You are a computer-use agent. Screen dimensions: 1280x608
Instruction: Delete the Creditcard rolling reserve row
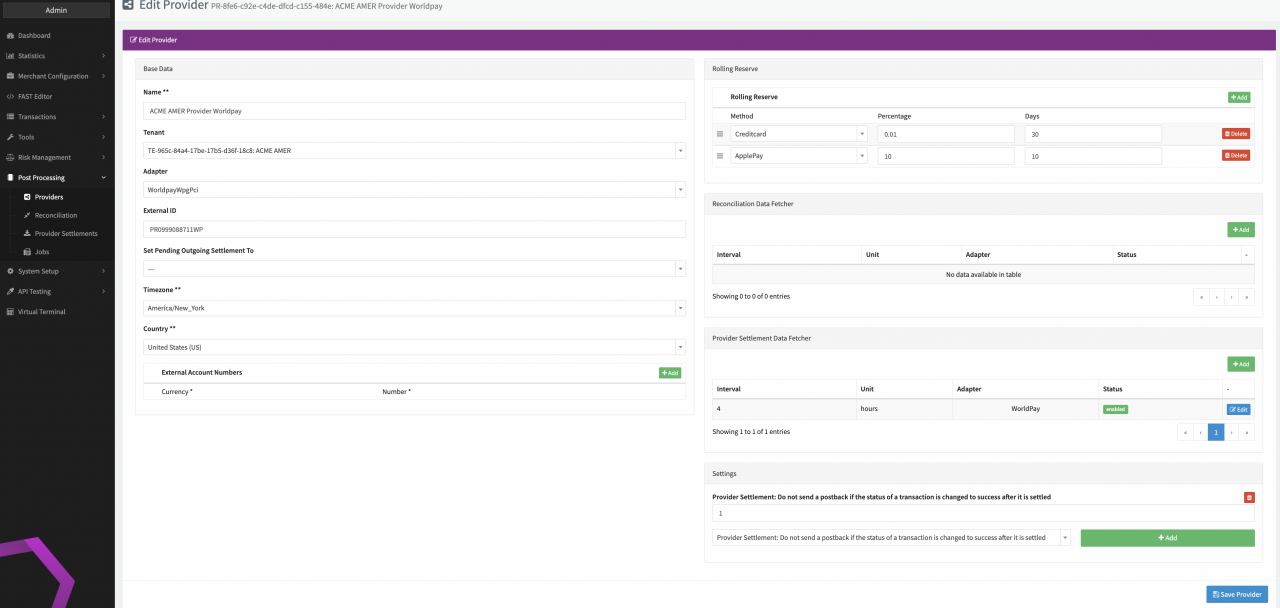pos(1235,134)
